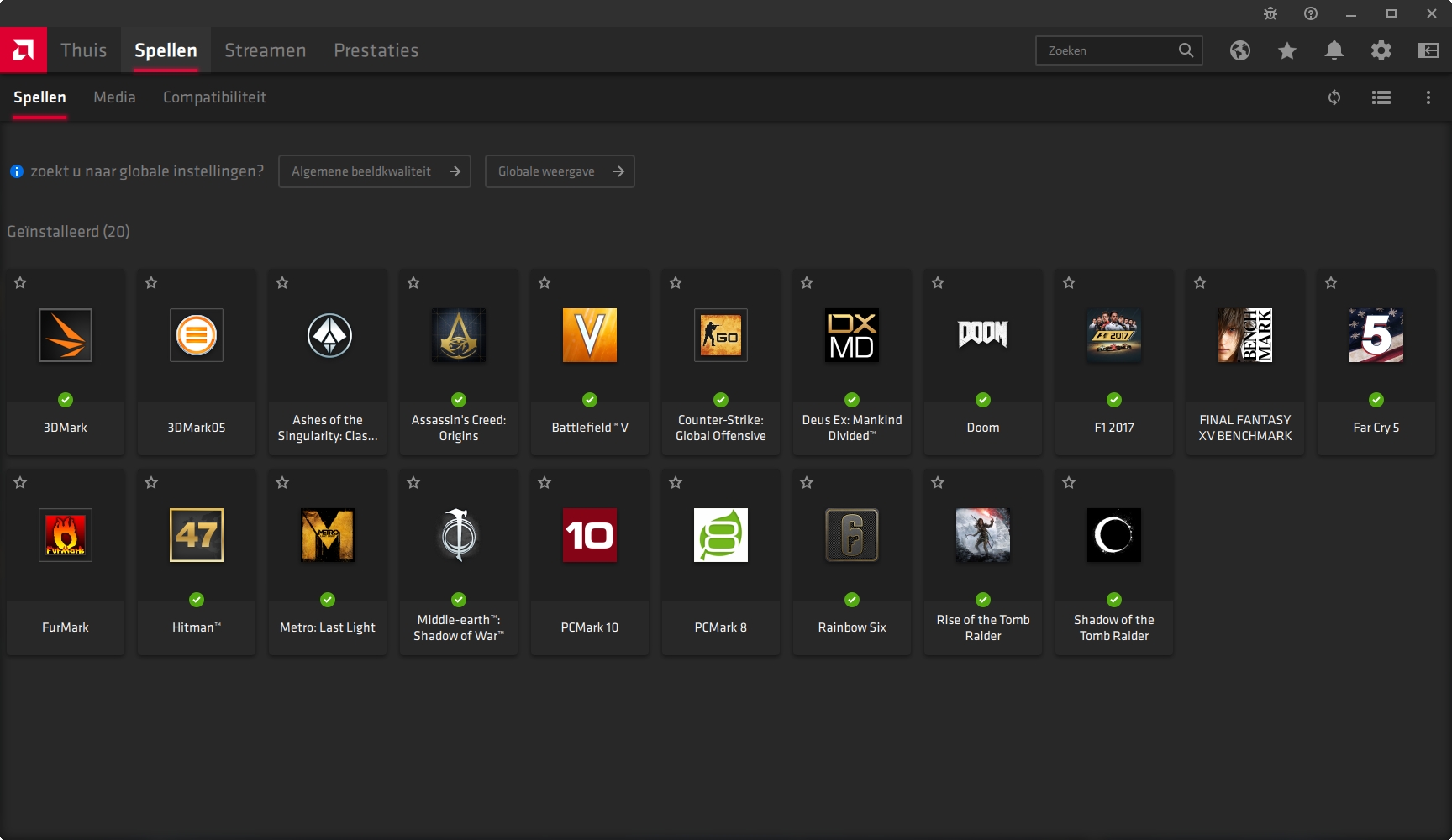Click the Geïnstalleerd (20) heading

point(68,232)
